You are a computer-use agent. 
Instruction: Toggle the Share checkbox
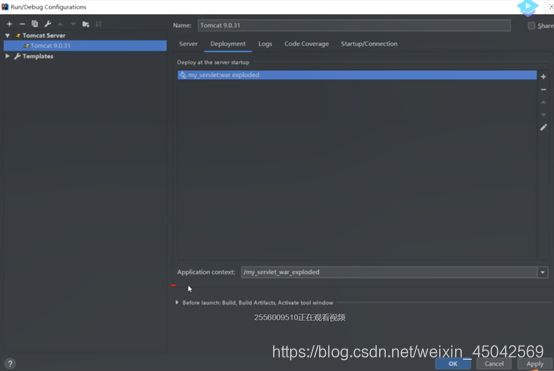click(531, 25)
